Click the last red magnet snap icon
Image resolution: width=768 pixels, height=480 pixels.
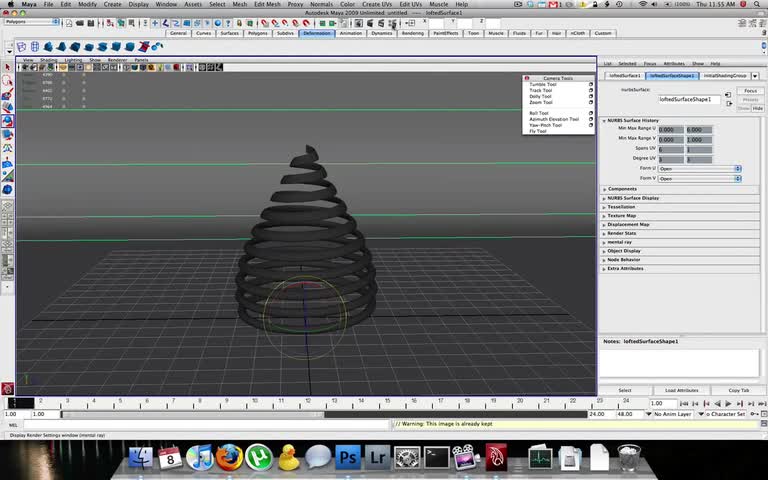click(306, 23)
